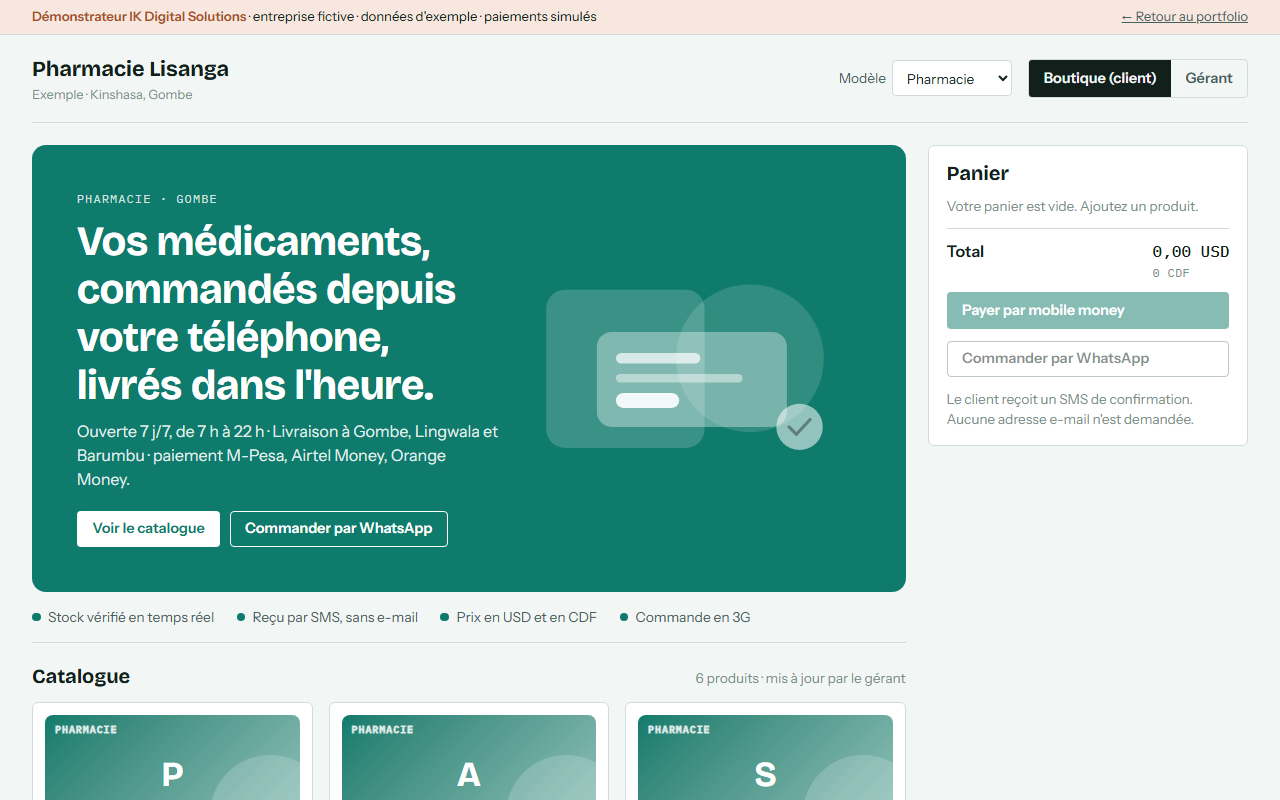Click the SMS confirmation note in Panier
Image resolution: width=1280 pixels, height=800 pixels.
click(1070, 409)
